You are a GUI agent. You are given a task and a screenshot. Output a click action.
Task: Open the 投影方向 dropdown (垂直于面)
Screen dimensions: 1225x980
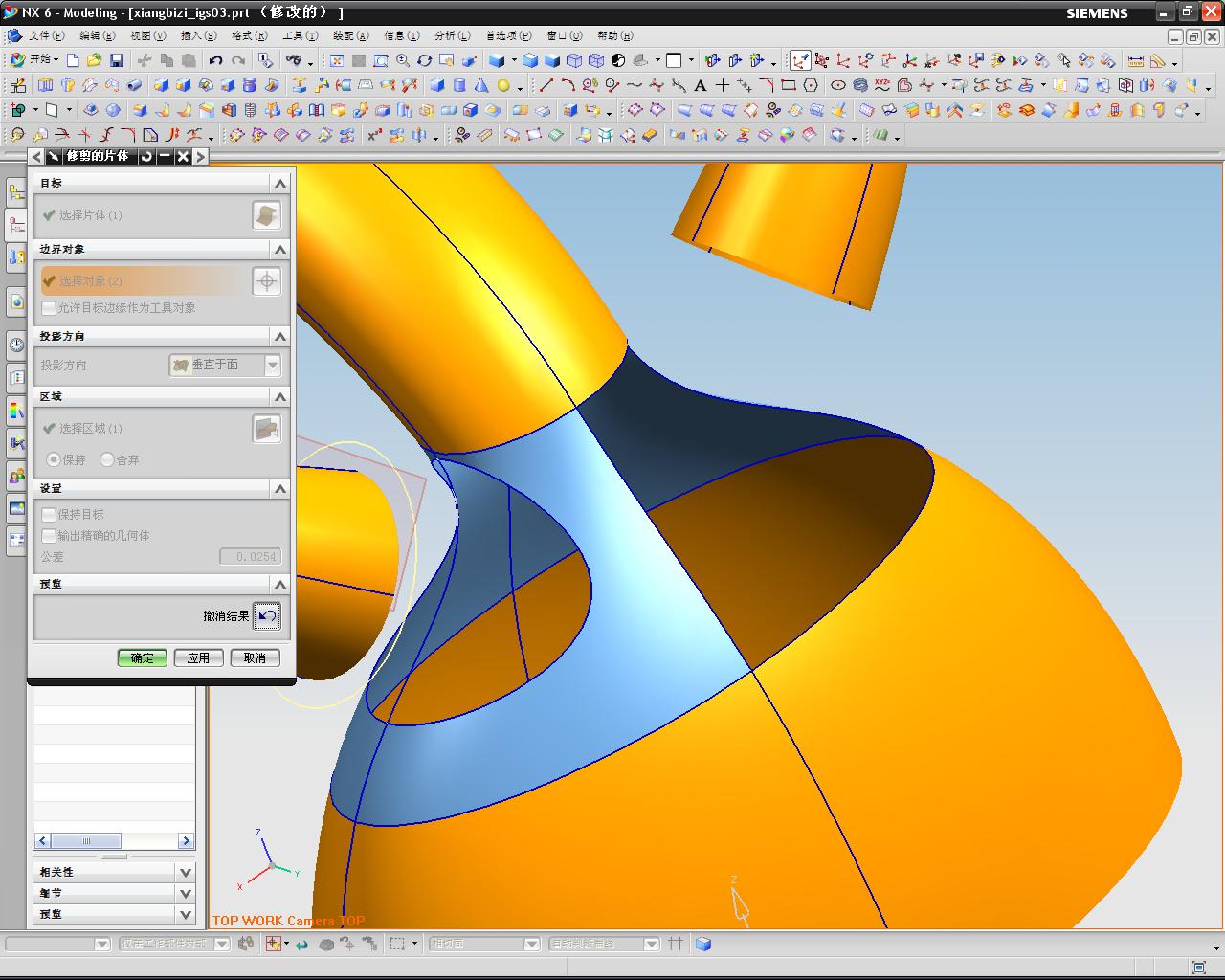coord(225,365)
